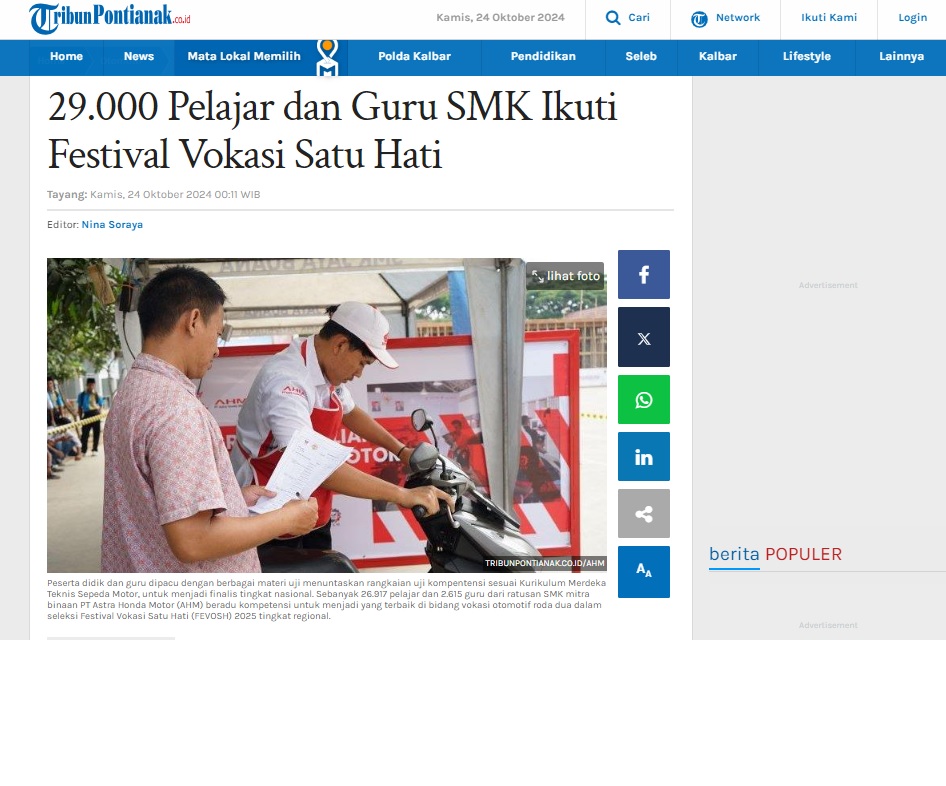
Task: Expand photo with lihat foto
Action: (565, 276)
